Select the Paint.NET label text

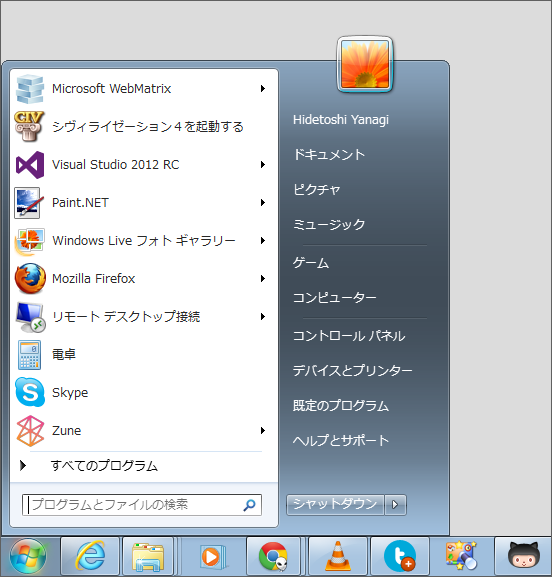80,203
